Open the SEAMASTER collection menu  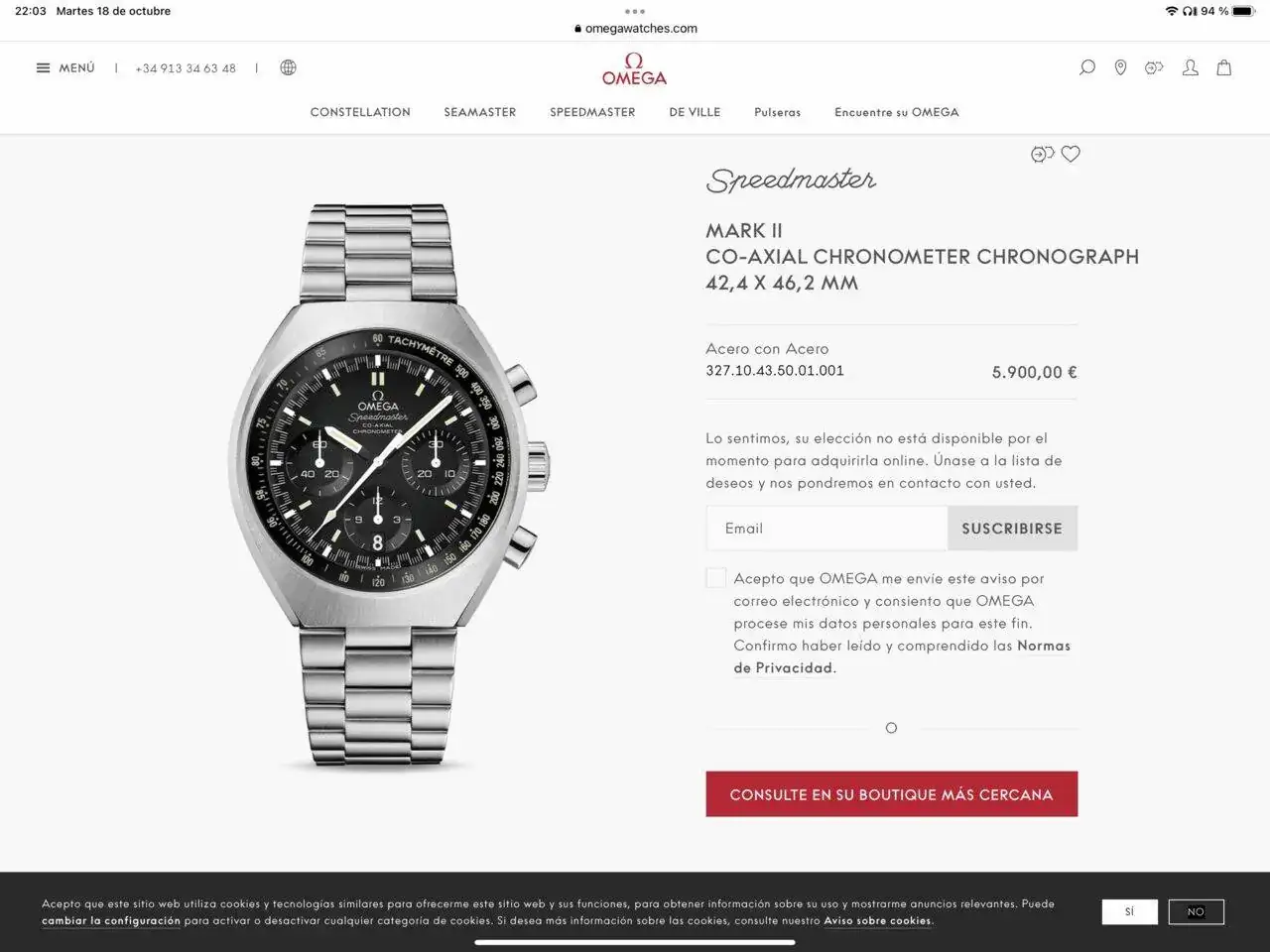pos(480,112)
